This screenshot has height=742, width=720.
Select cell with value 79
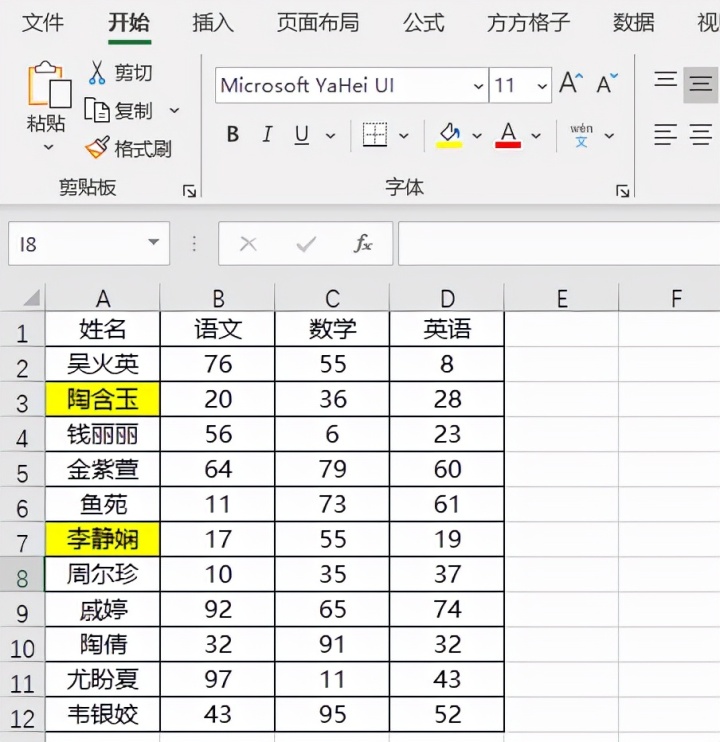[x=332, y=469]
